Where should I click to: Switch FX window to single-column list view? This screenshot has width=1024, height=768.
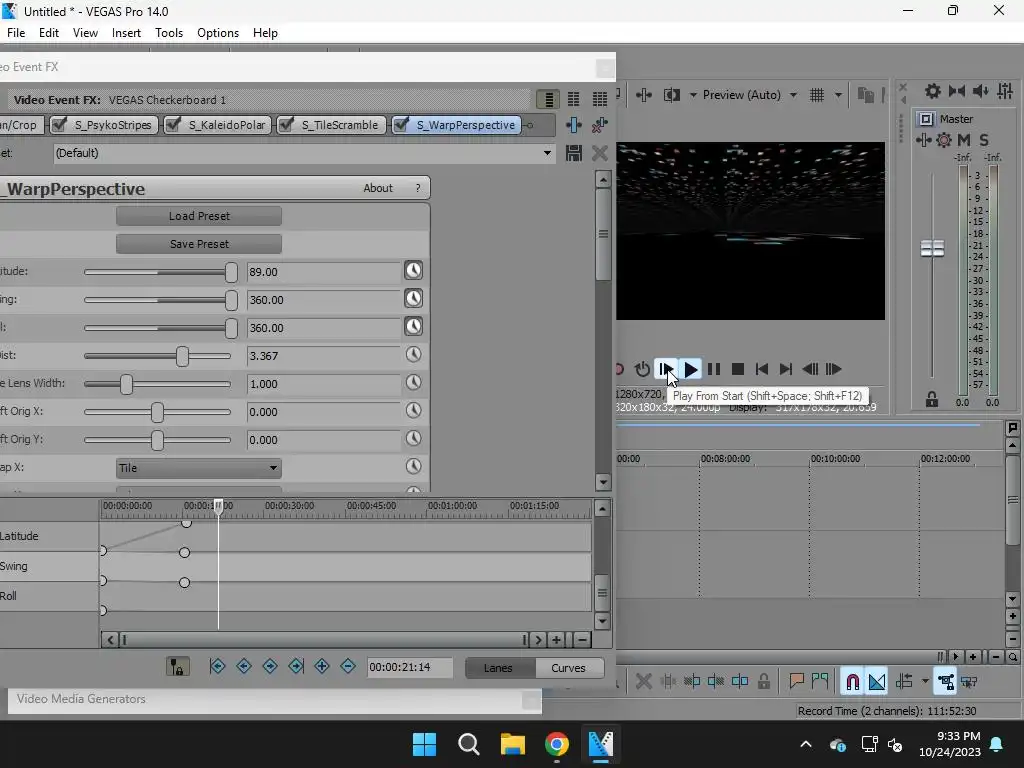pyautogui.click(x=548, y=99)
